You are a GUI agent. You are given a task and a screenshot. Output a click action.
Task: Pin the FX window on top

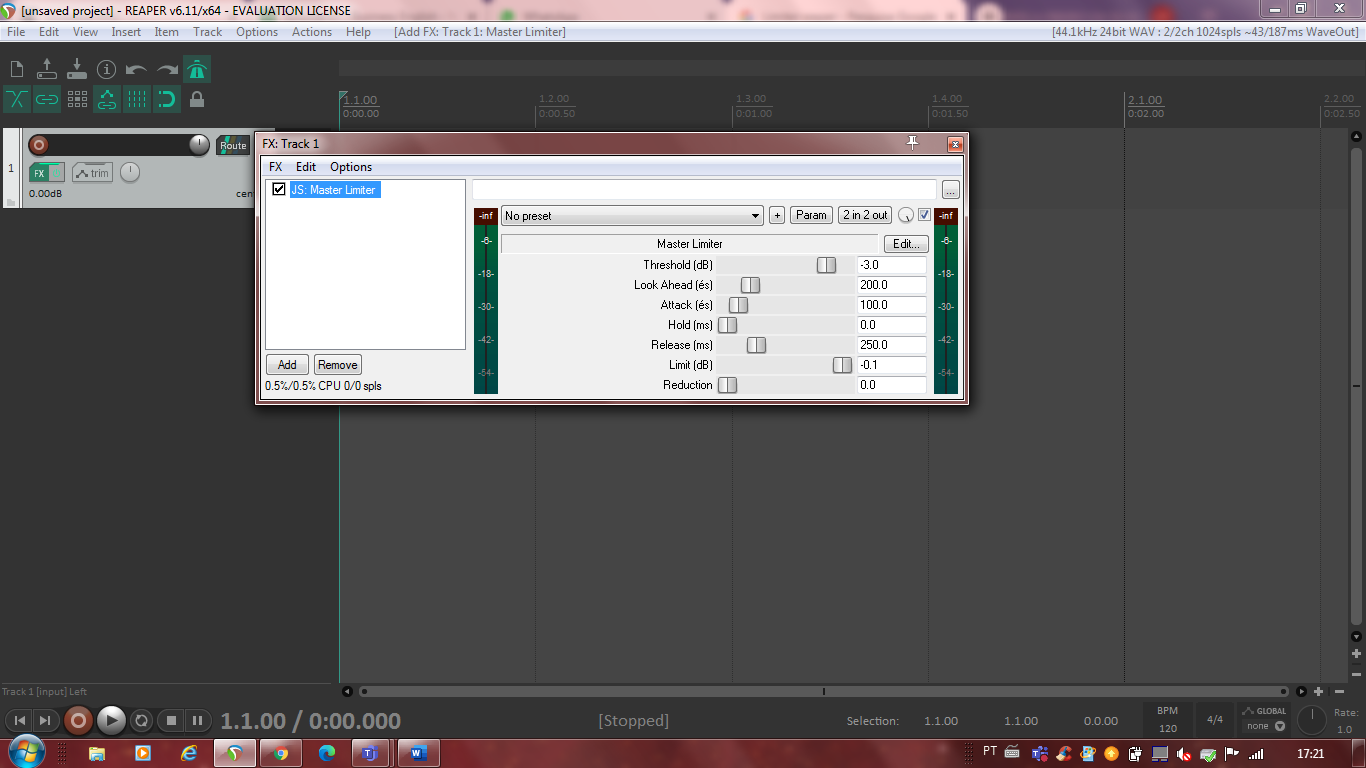tap(912, 143)
